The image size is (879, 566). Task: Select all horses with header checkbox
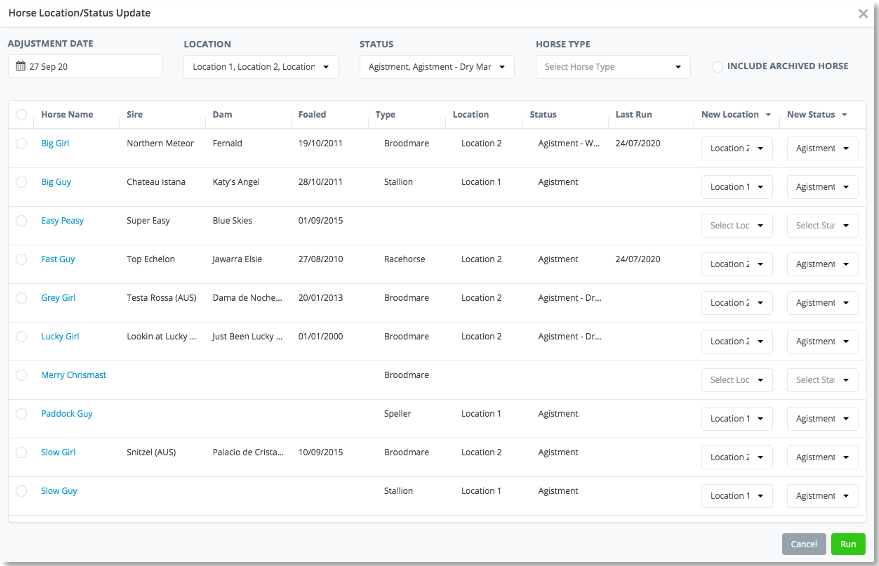[x=21, y=115]
